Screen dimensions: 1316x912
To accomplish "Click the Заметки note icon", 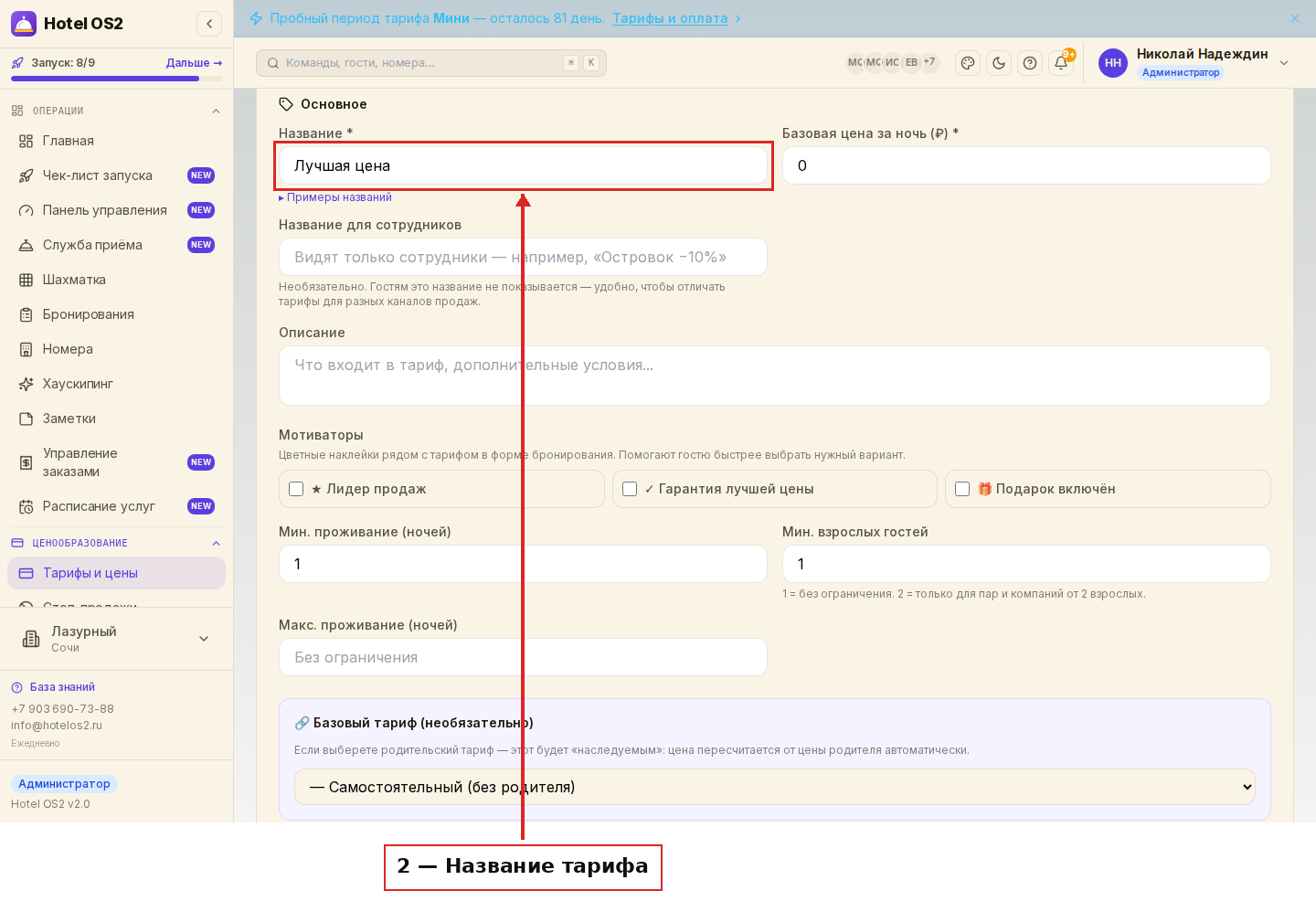I will click(26, 419).
